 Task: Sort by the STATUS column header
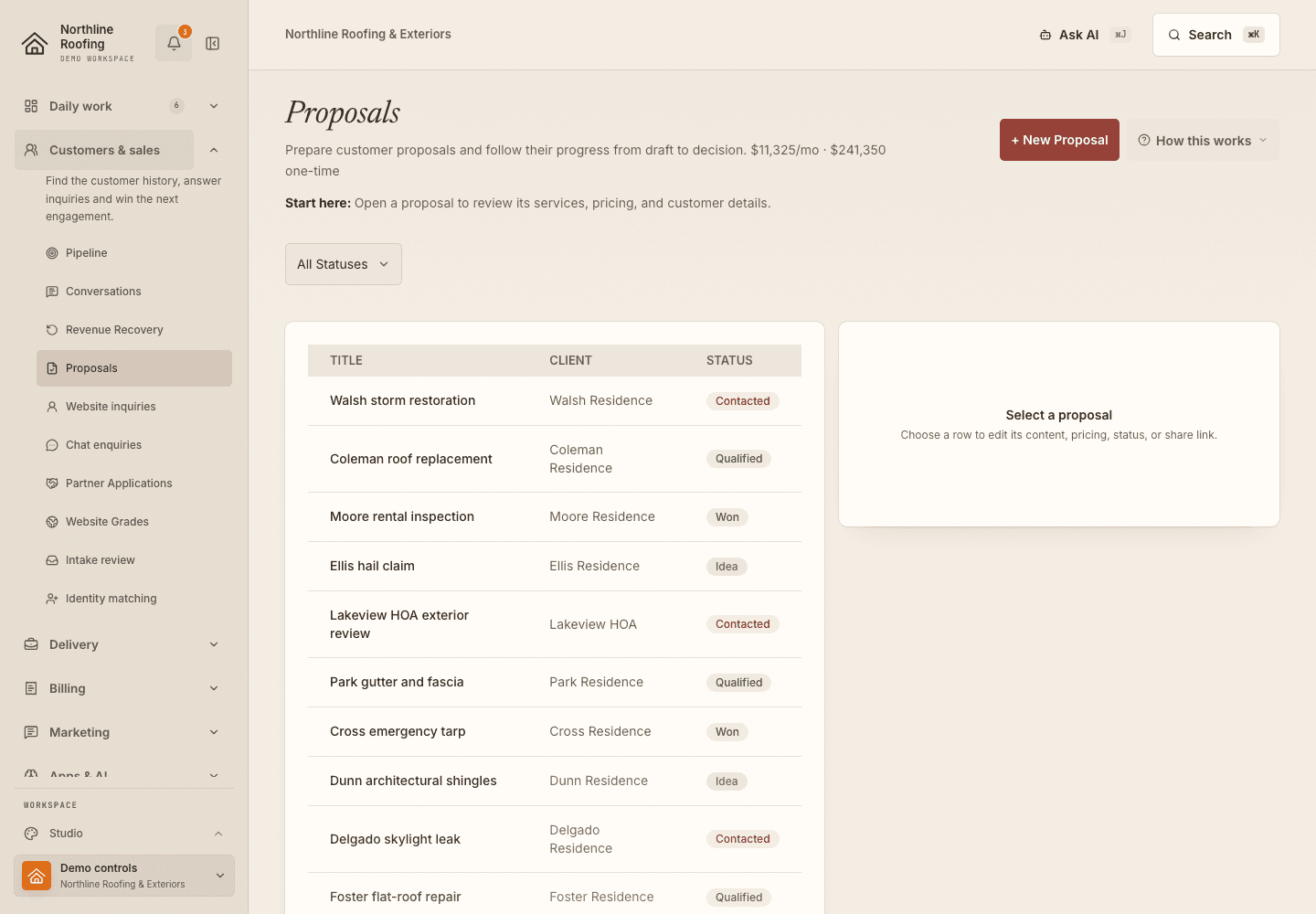(x=729, y=360)
